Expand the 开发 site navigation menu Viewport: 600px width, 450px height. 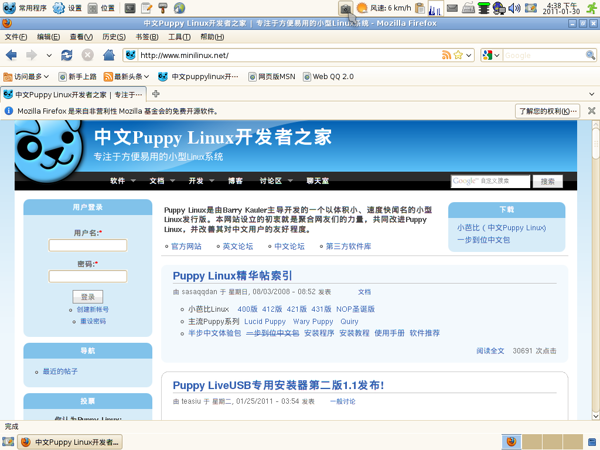click(201, 181)
